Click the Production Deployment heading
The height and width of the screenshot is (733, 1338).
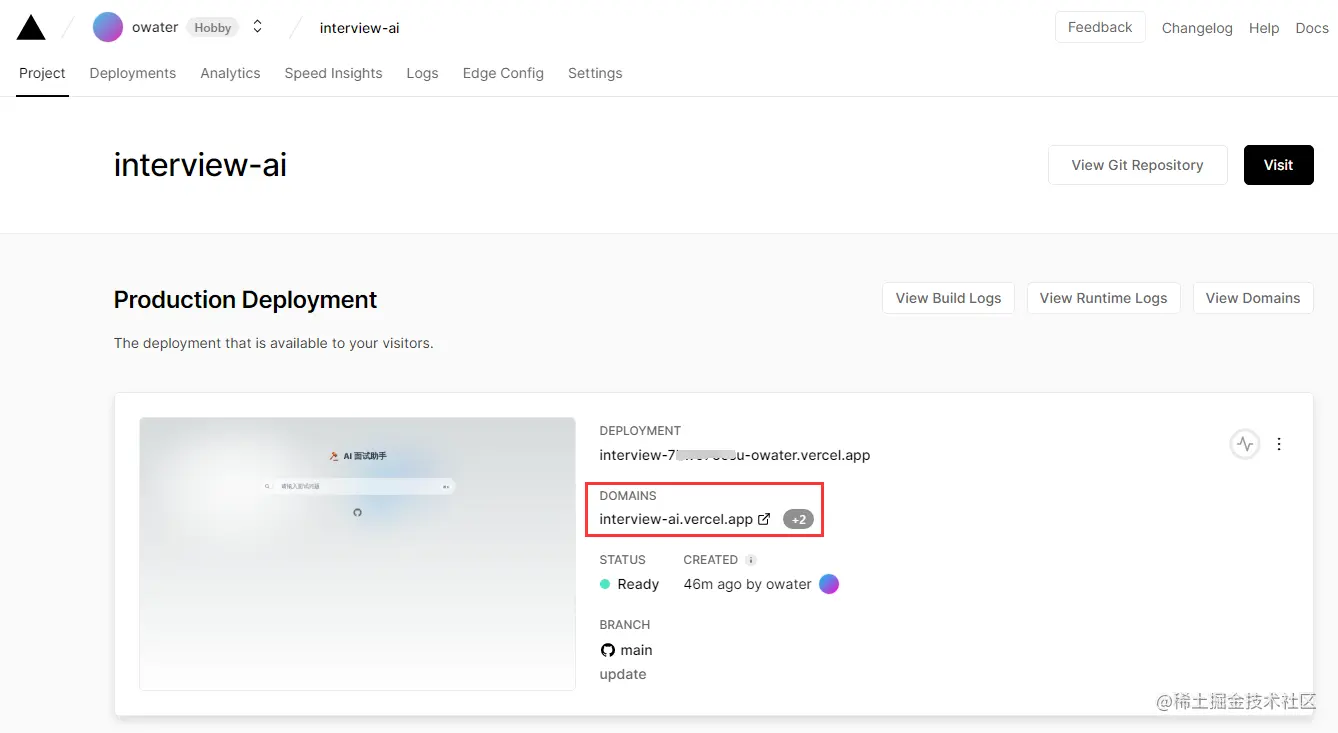pyautogui.click(x=245, y=300)
